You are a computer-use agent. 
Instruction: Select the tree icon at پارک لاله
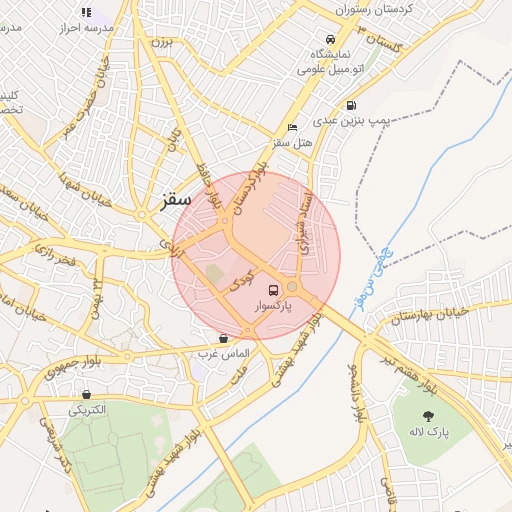click(428, 416)
